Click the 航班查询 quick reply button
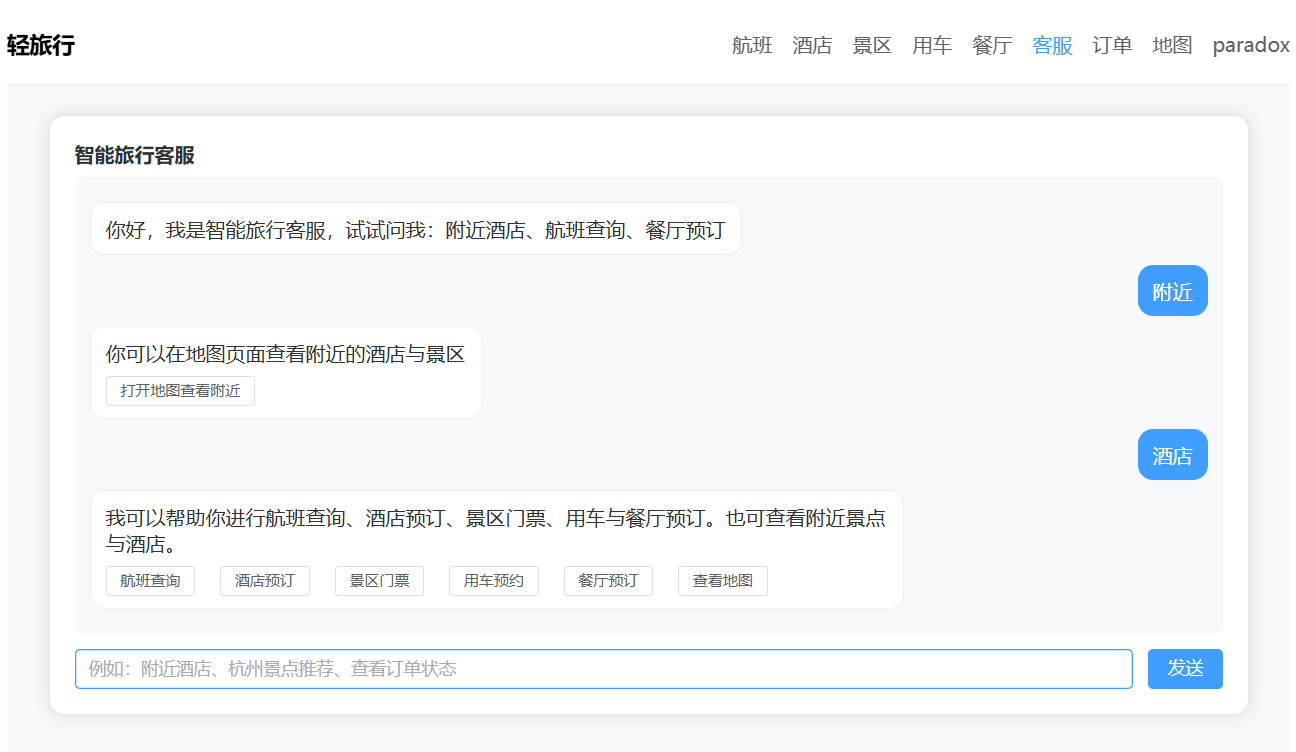This screenshot has width=1296, height=752. 150,581
